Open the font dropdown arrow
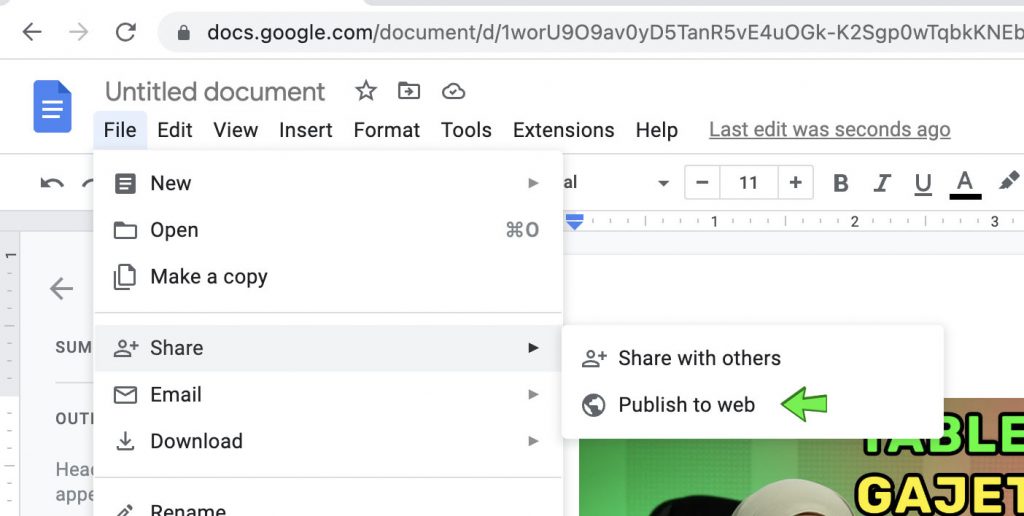 tap(664, 183)
